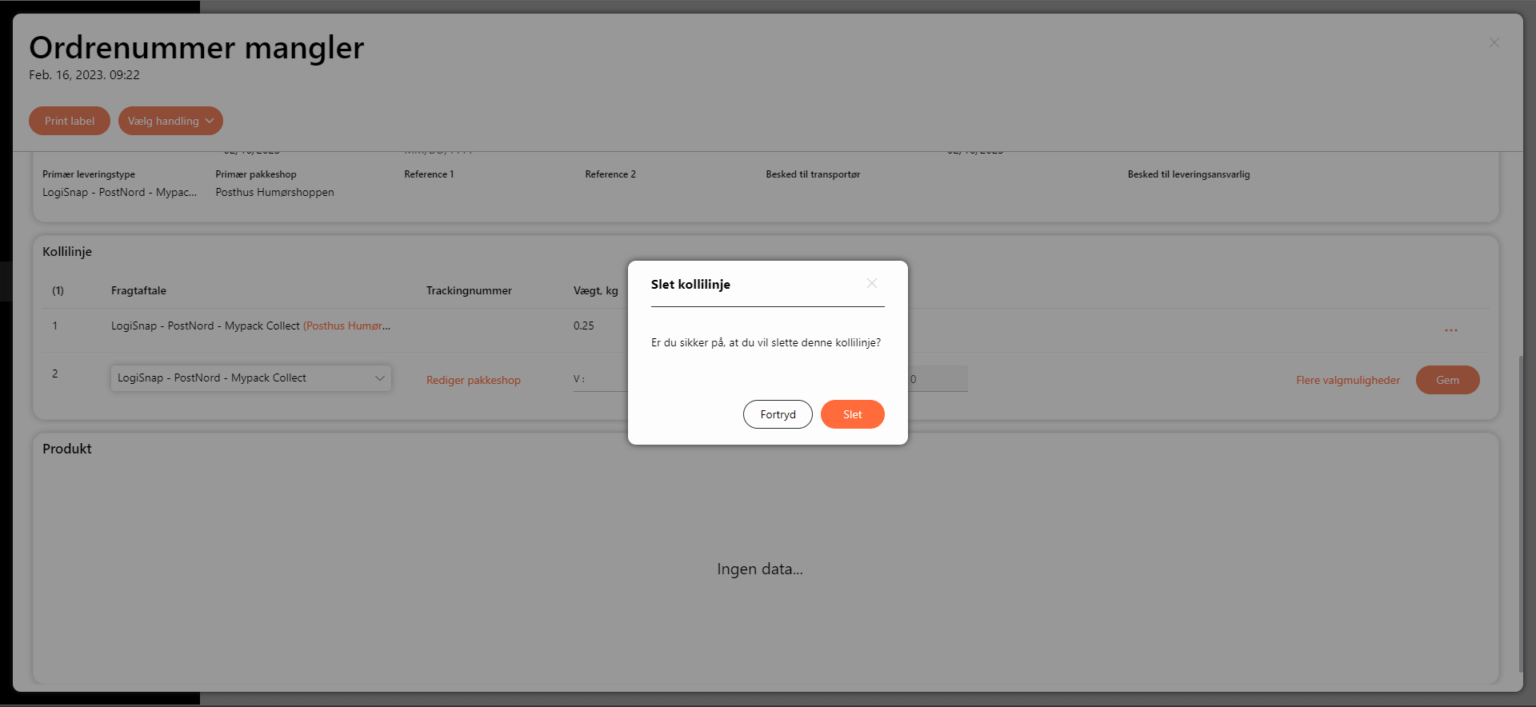Click the dropdown arrow on the fragtaftale selector

(x=380, y=378)
